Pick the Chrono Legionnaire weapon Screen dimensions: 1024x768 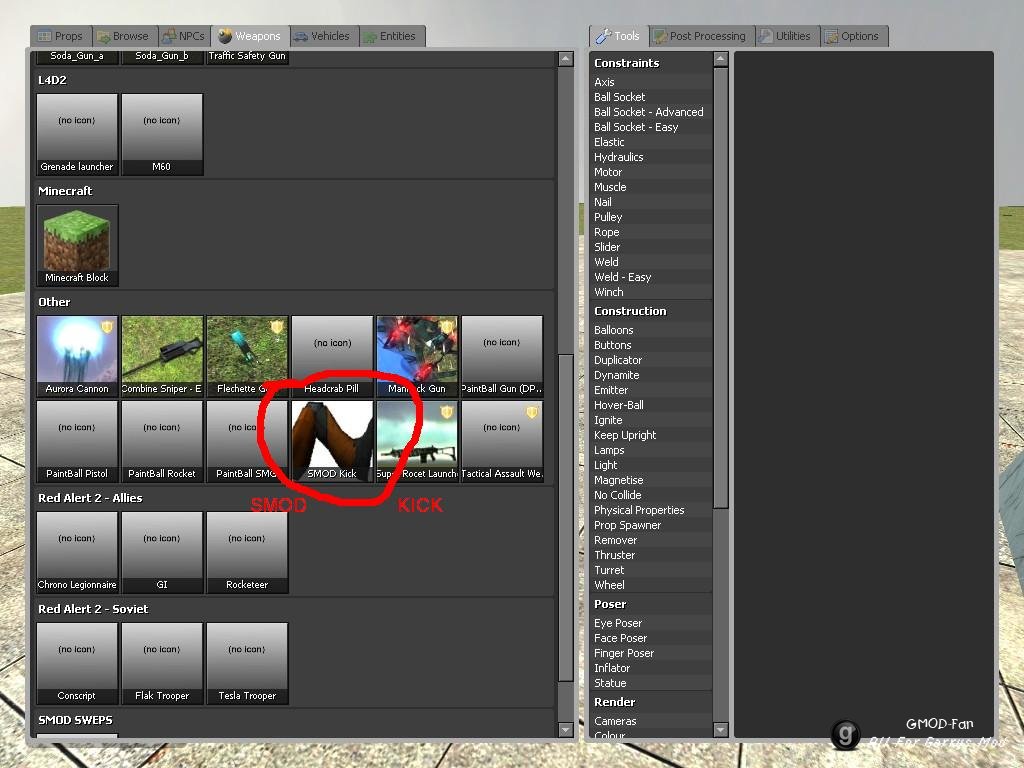(77, 552)
